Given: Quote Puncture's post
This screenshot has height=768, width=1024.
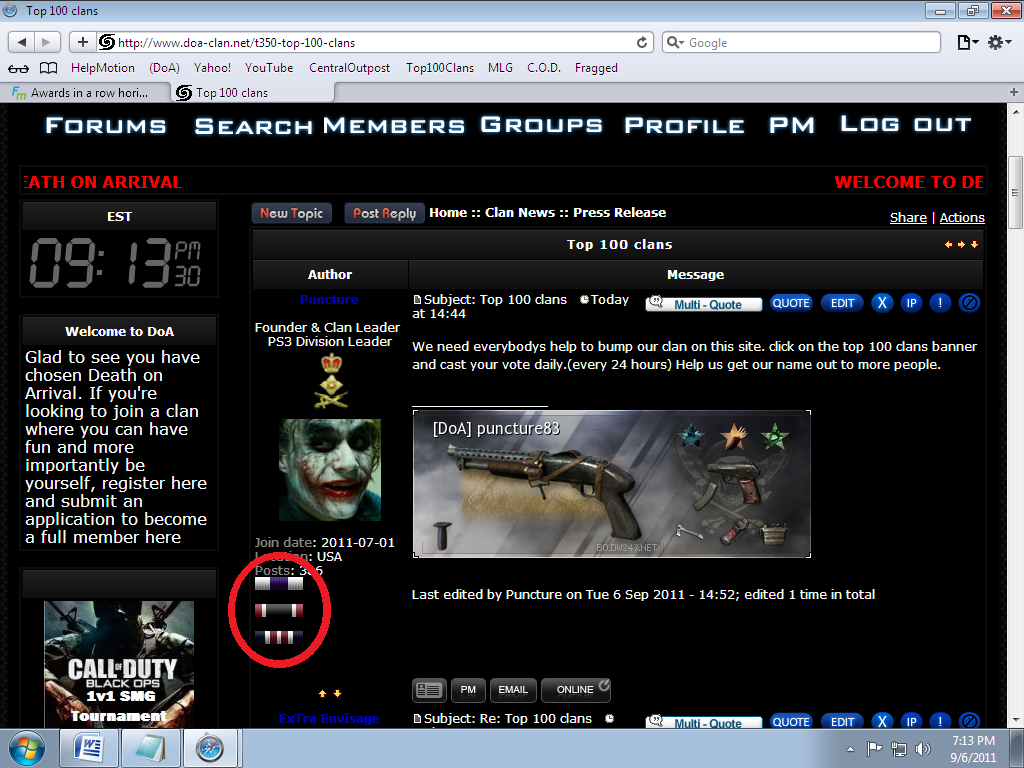Looking at the screenshot, I should (791, 303).
